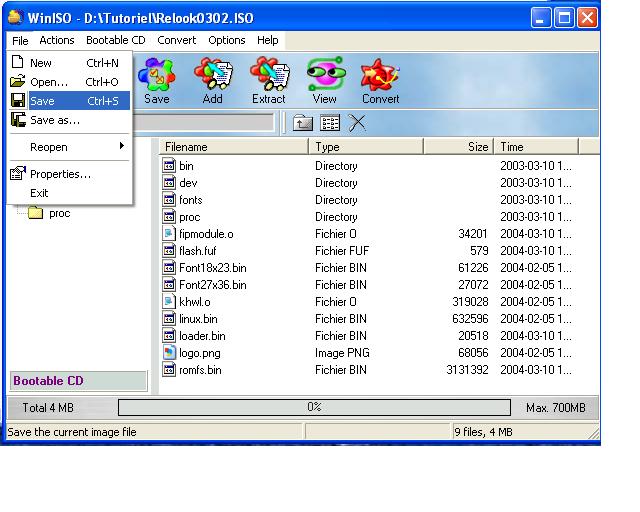Select file loader.bin

[x=367, y=336]
